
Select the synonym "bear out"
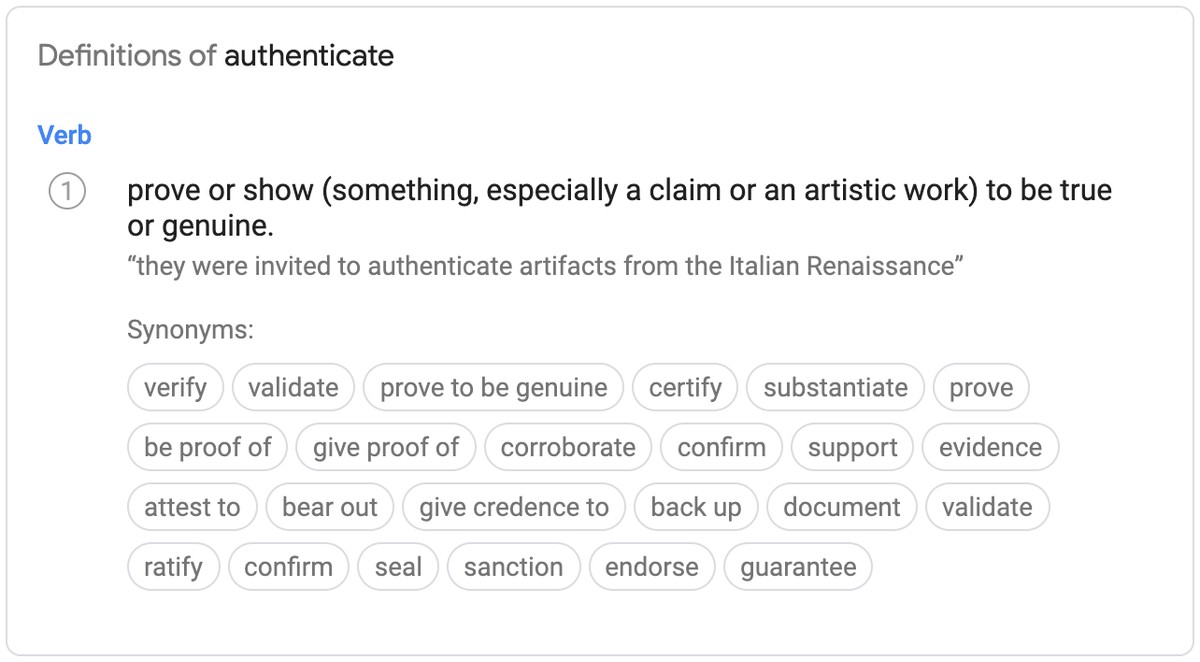[x=329, y=507]
